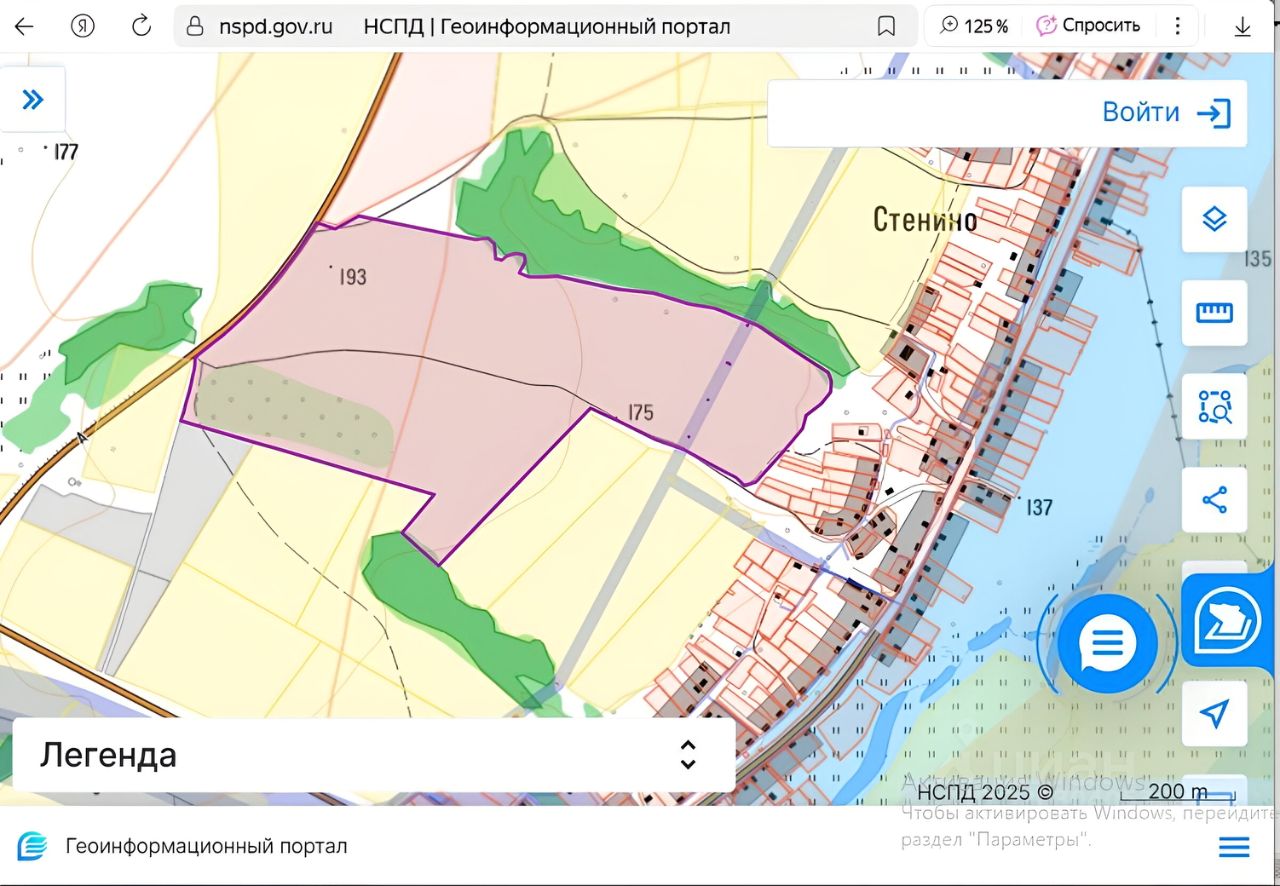1280x886 pixels.
Task: Click map elevation label 177
Action: tap(66, 152)
